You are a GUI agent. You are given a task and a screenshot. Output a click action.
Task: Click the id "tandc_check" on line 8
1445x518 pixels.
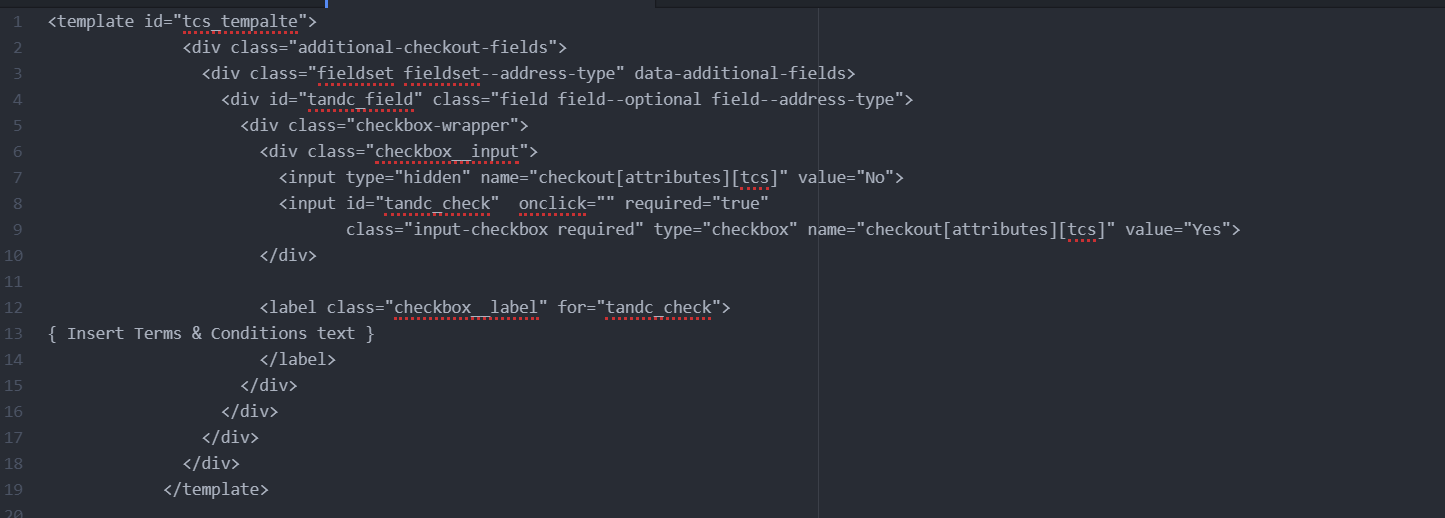pyautogui.click(x=438, y=203)
